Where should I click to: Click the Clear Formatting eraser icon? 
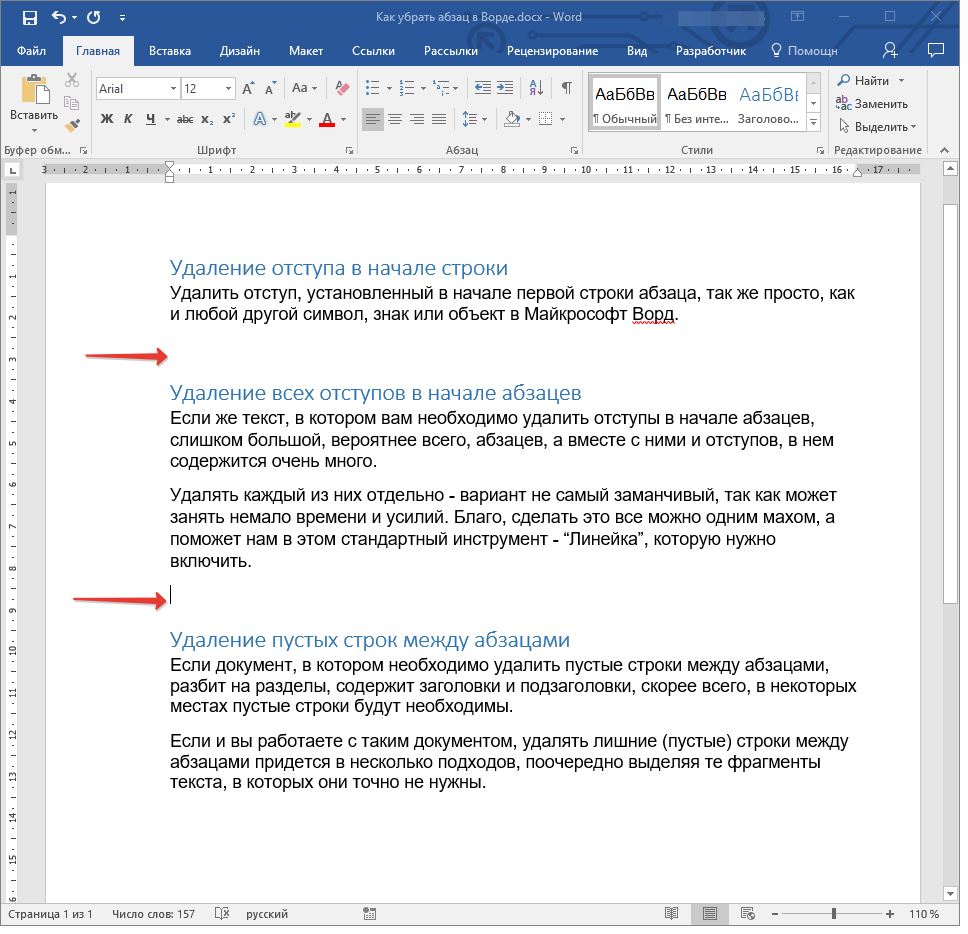[x=343, y=88]
